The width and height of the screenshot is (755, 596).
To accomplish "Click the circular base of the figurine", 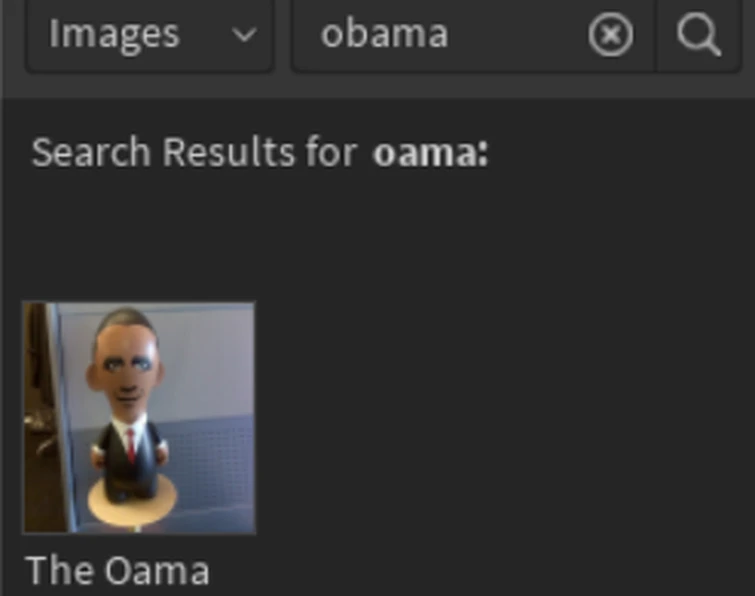I will click(x=133, y=502).
